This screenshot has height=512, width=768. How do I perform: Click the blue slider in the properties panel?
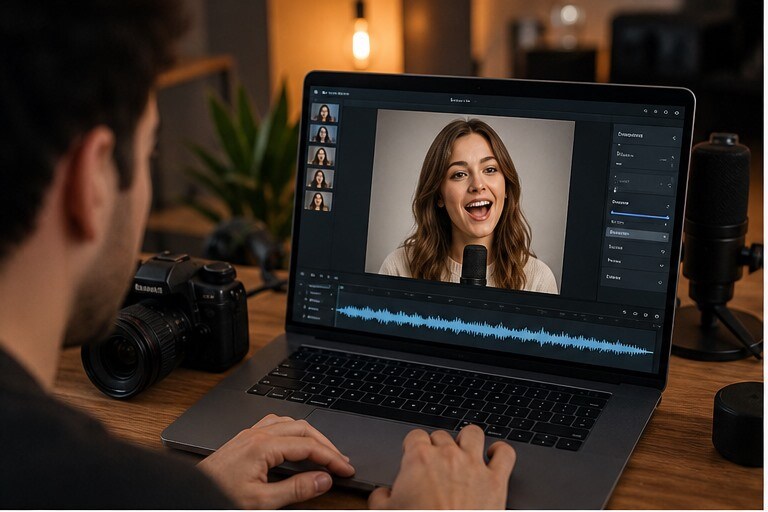(x=640, y=215)
